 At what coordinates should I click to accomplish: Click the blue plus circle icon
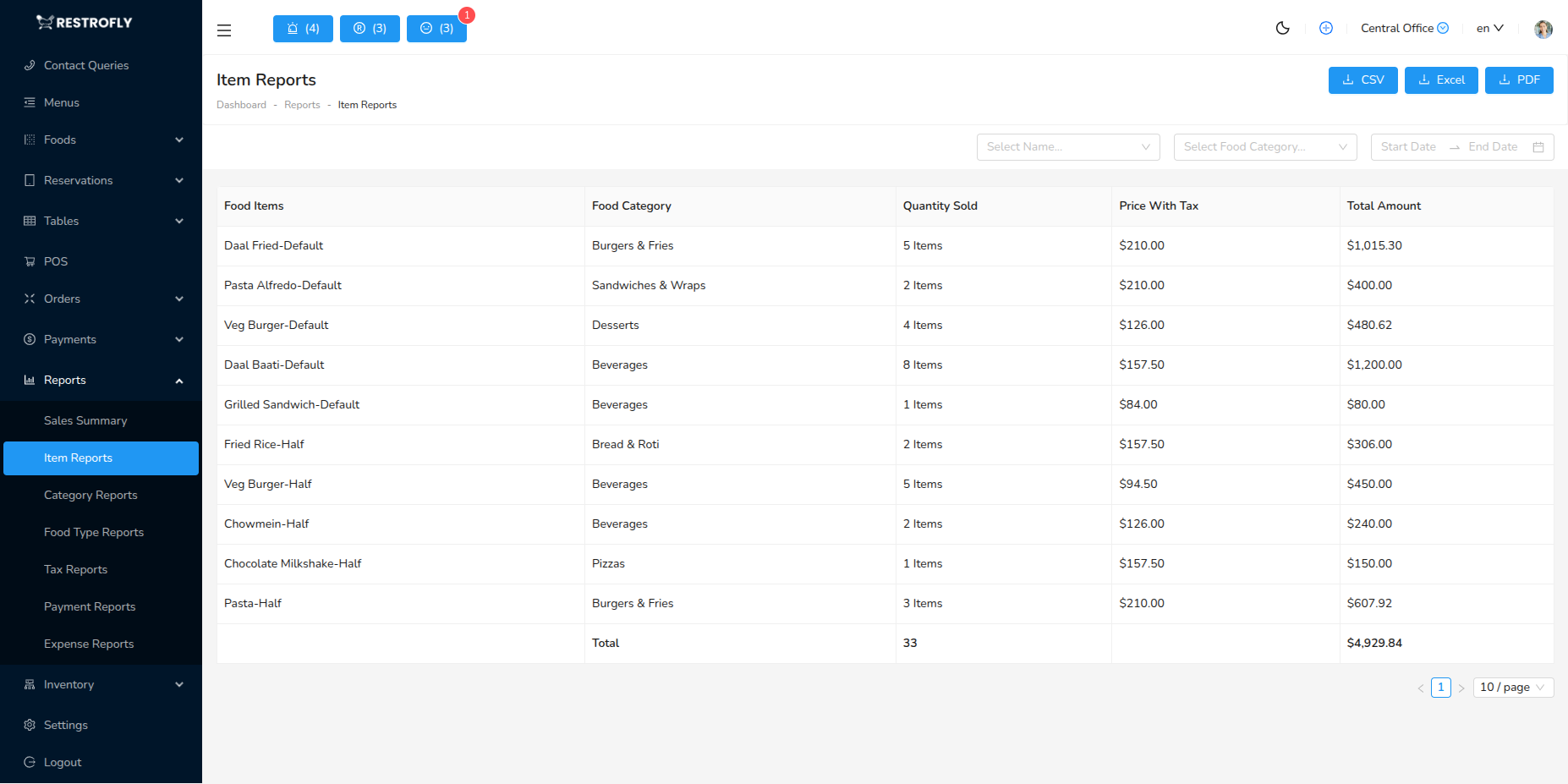click(x=1325, y=28)
